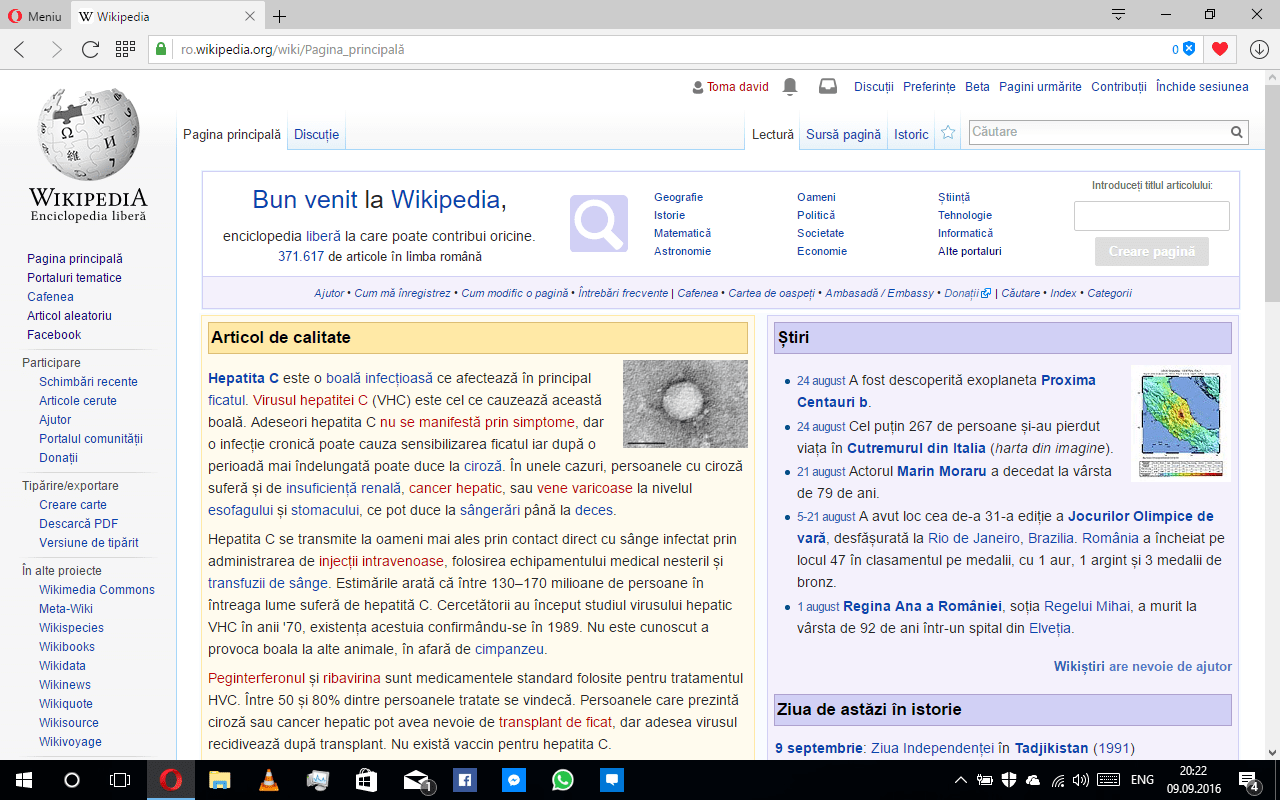
Task: View site security via the green padlock
Action: pyautogui.click(x=161, y=49)
